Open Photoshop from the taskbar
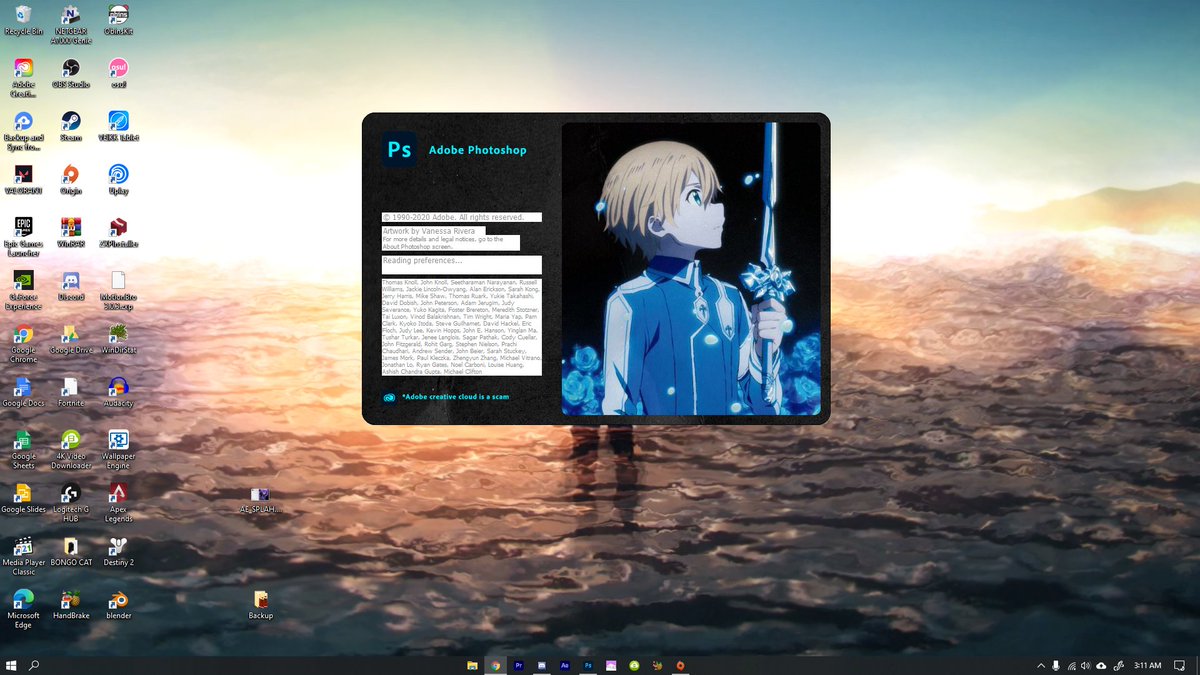1200x675 pixels. [x=588, y=665]
